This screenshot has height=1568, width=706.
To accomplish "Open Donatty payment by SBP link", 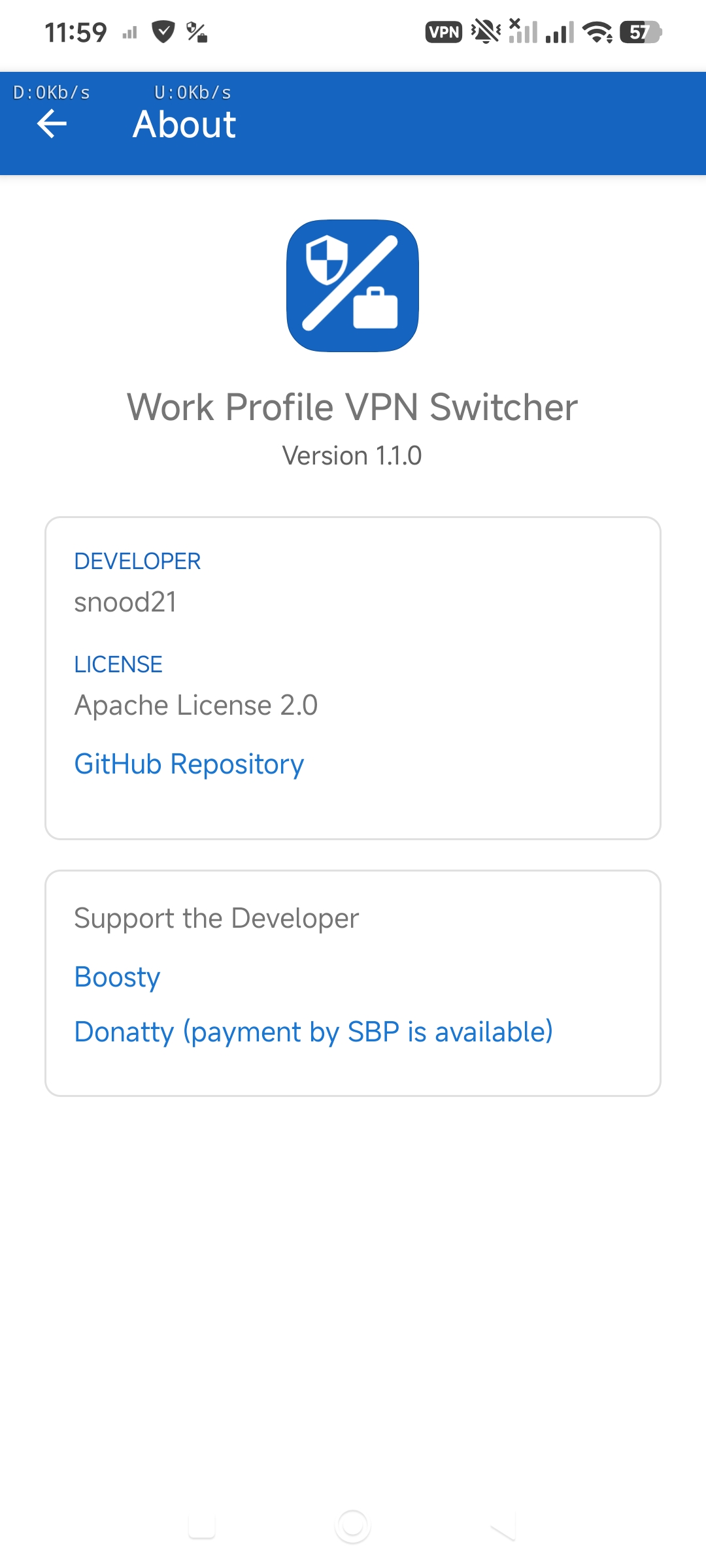I will tap(314, 1032).
